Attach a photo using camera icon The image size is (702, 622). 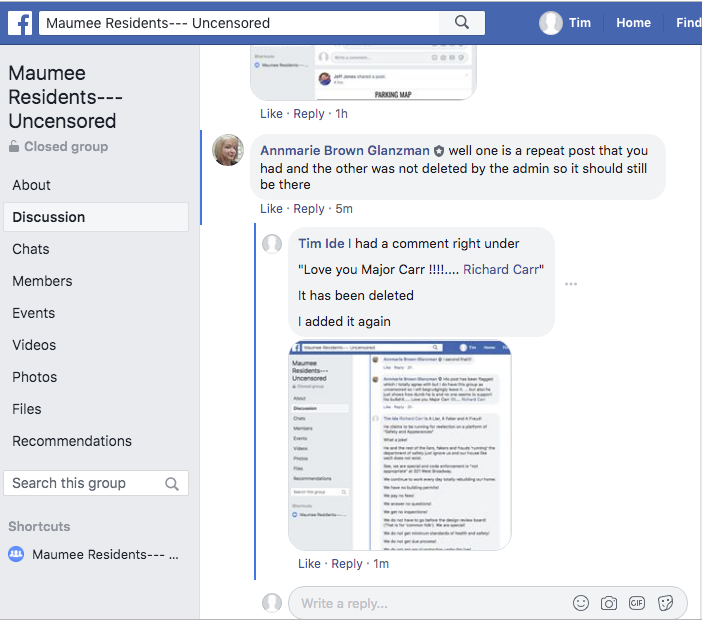coord(609,603)
